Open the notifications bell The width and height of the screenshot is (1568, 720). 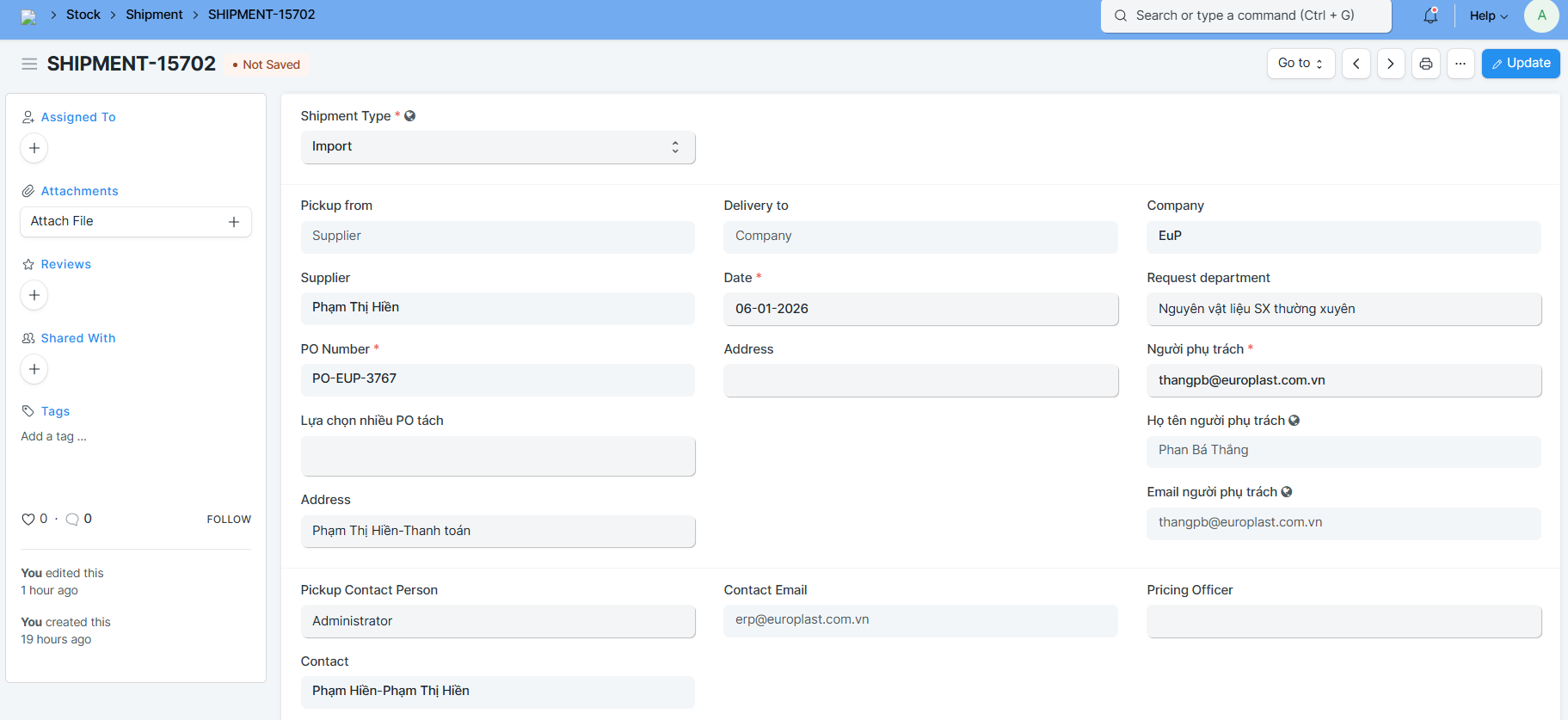1430,15
